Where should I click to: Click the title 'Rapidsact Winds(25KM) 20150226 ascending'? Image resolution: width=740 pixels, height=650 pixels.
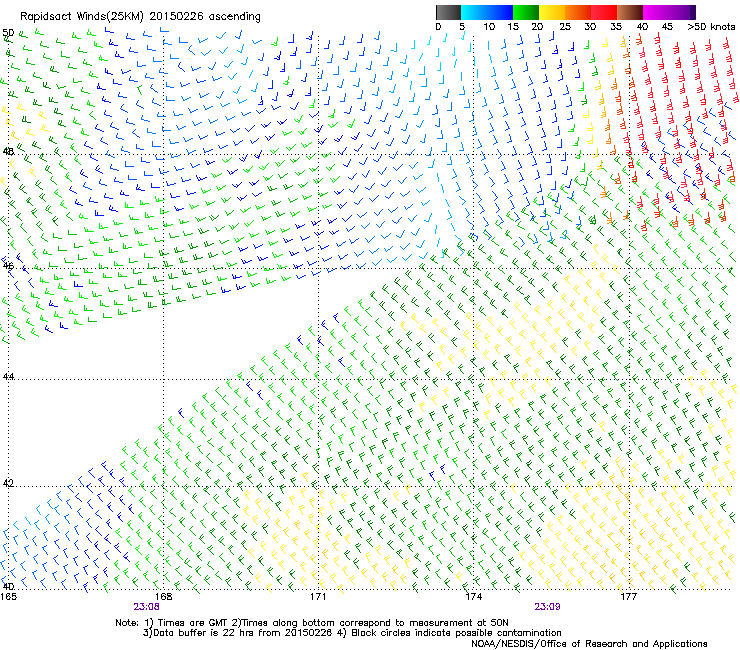pyautogui.click(x=140, y=17)
